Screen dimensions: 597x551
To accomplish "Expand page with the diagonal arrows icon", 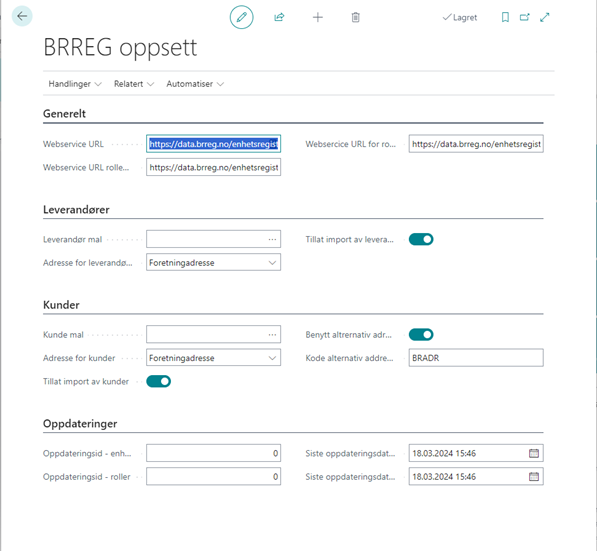I will 545,17.
